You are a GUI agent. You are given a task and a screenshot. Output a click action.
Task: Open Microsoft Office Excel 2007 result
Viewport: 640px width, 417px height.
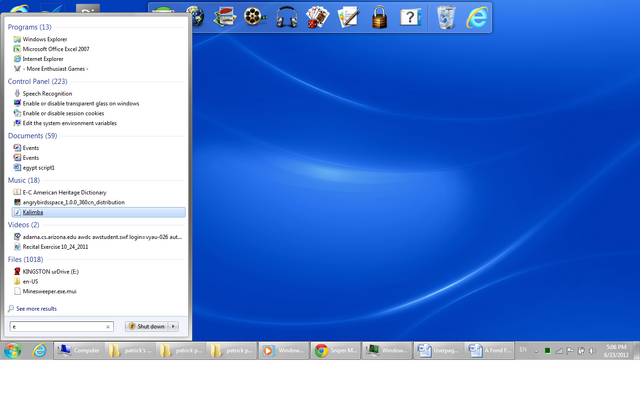tap(98, 49)
